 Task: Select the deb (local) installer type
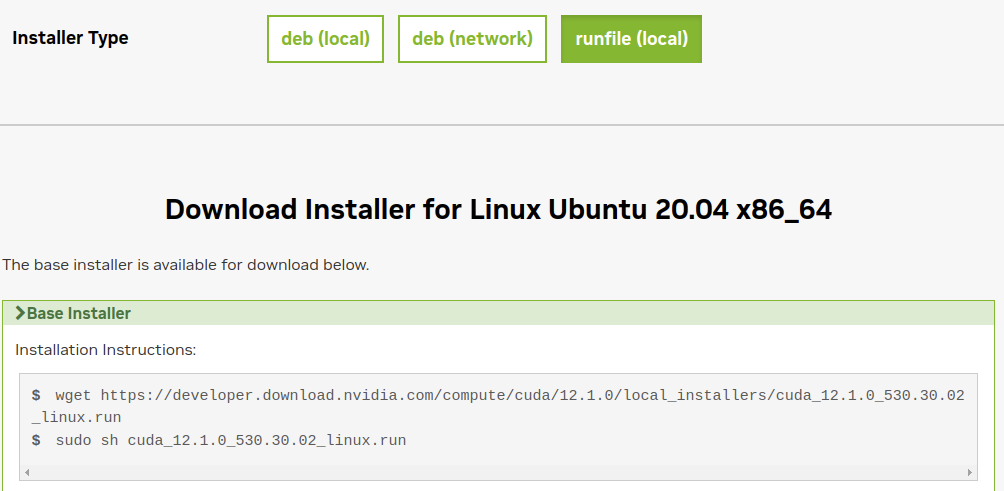click(x=325, y=39)
